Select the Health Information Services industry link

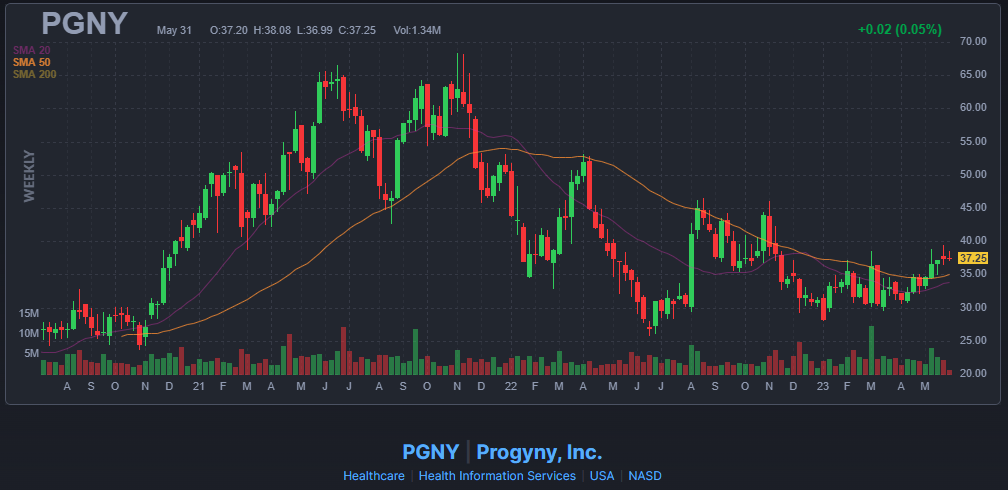click(x=497, y=476)
